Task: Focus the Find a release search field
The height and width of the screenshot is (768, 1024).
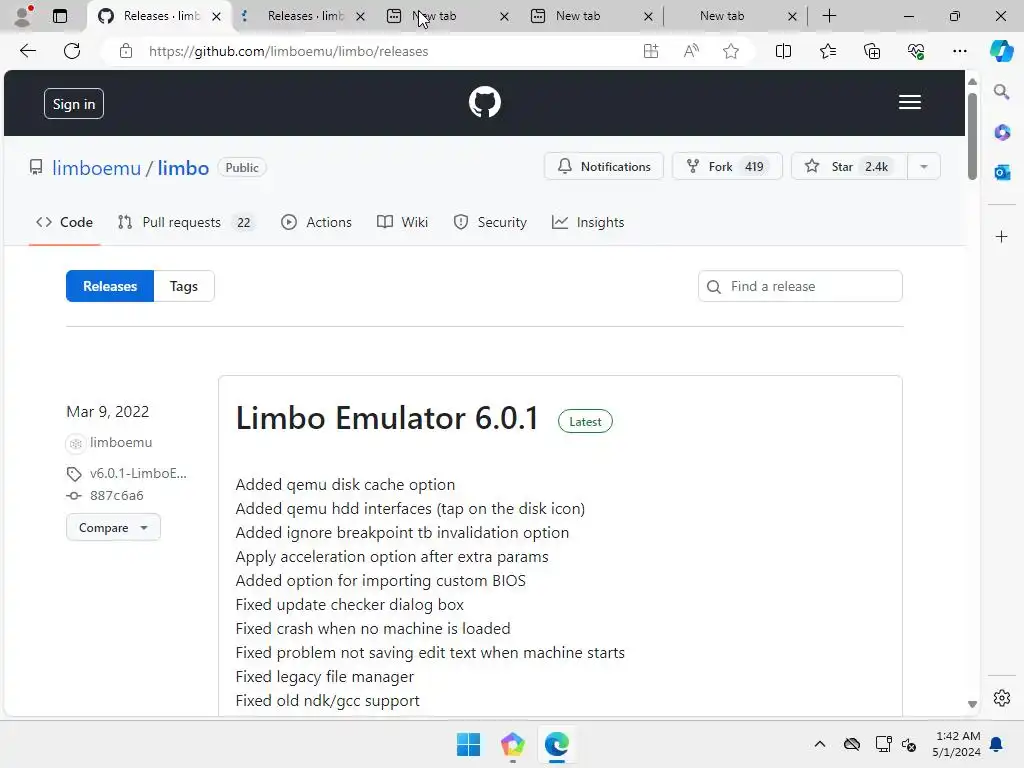Action: [x=800, y=286]
